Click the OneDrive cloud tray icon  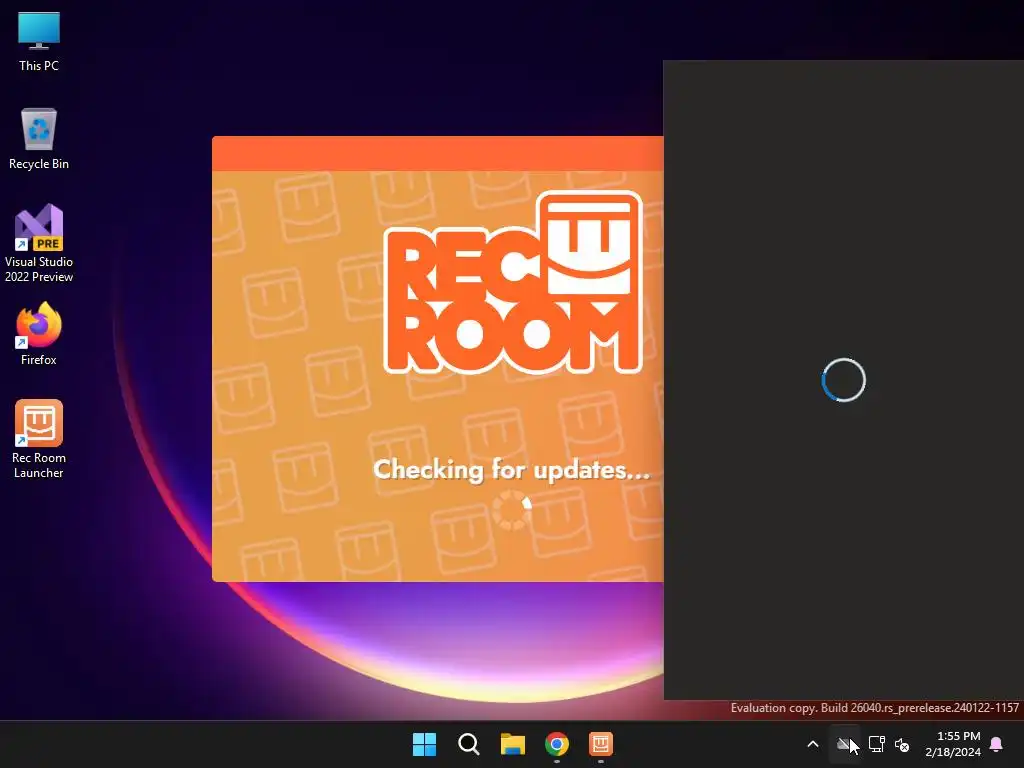click(845, 744)
